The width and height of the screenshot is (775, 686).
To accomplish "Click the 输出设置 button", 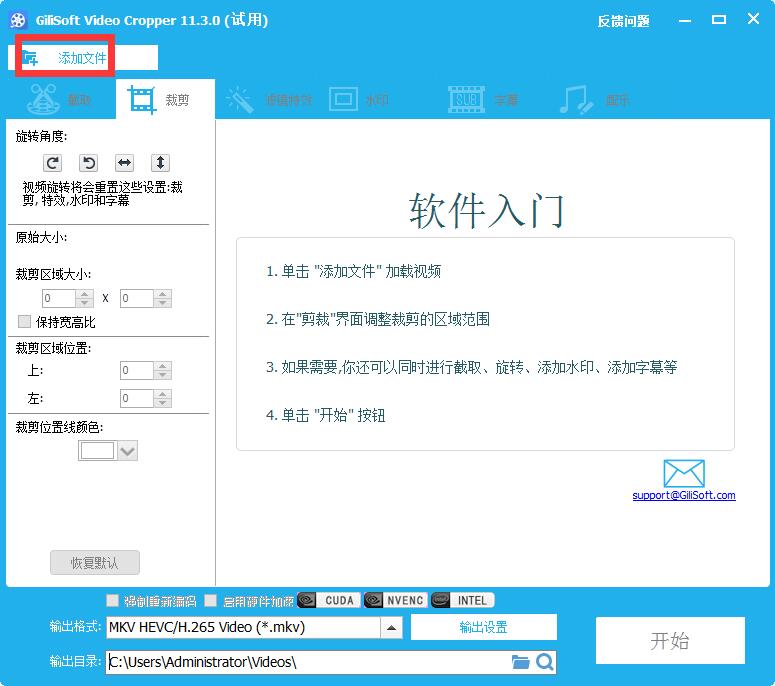I will coord(483,627).
